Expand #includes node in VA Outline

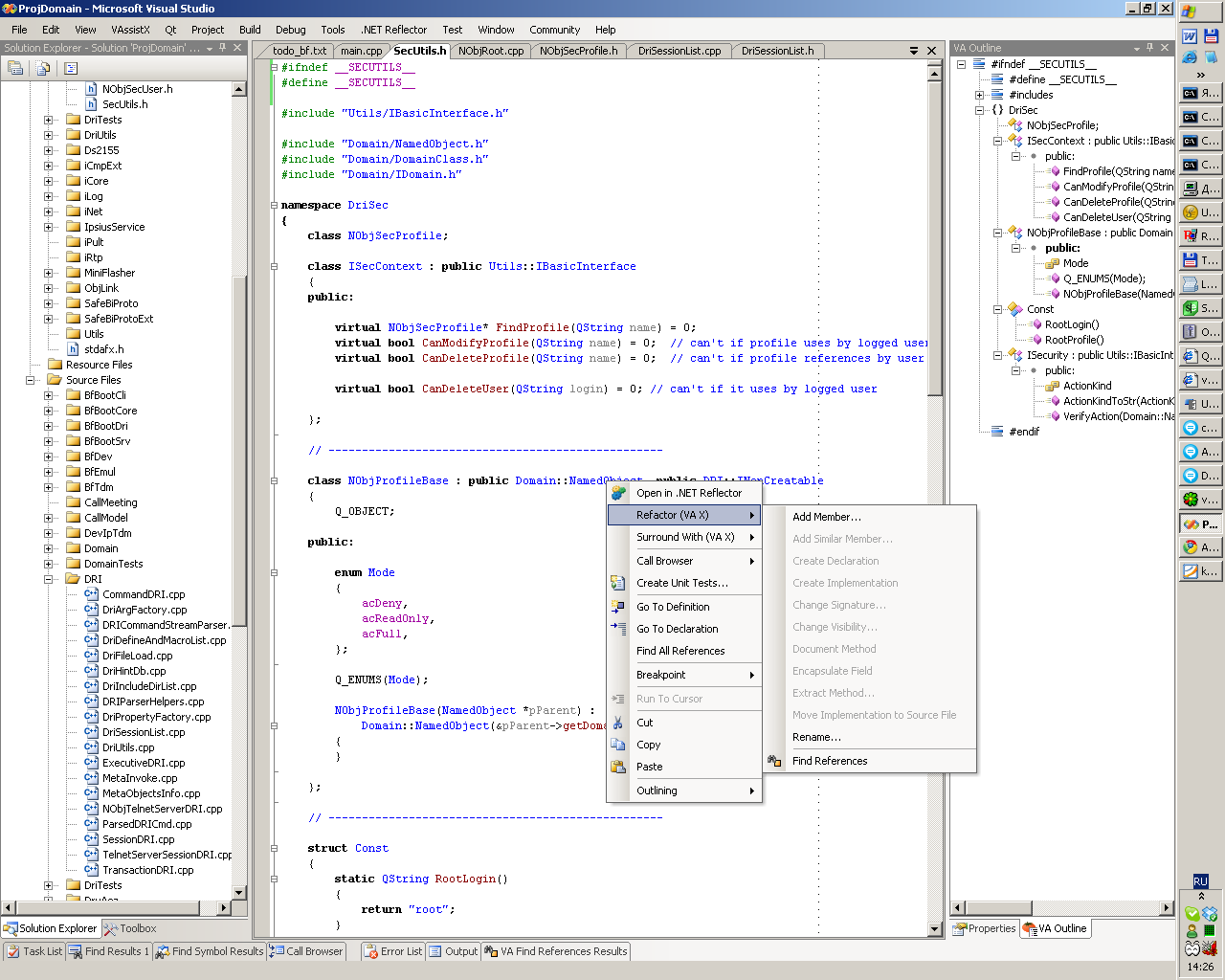coord(980,95)
